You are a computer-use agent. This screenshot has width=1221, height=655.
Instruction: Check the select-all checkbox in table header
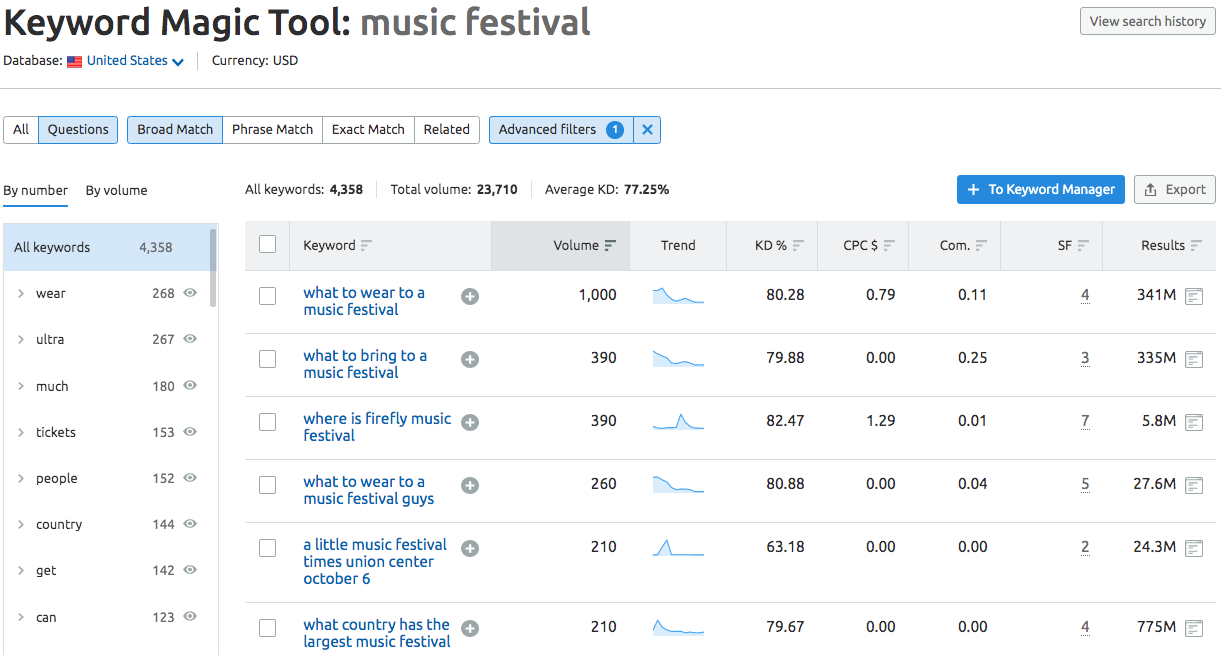(267, 244)
